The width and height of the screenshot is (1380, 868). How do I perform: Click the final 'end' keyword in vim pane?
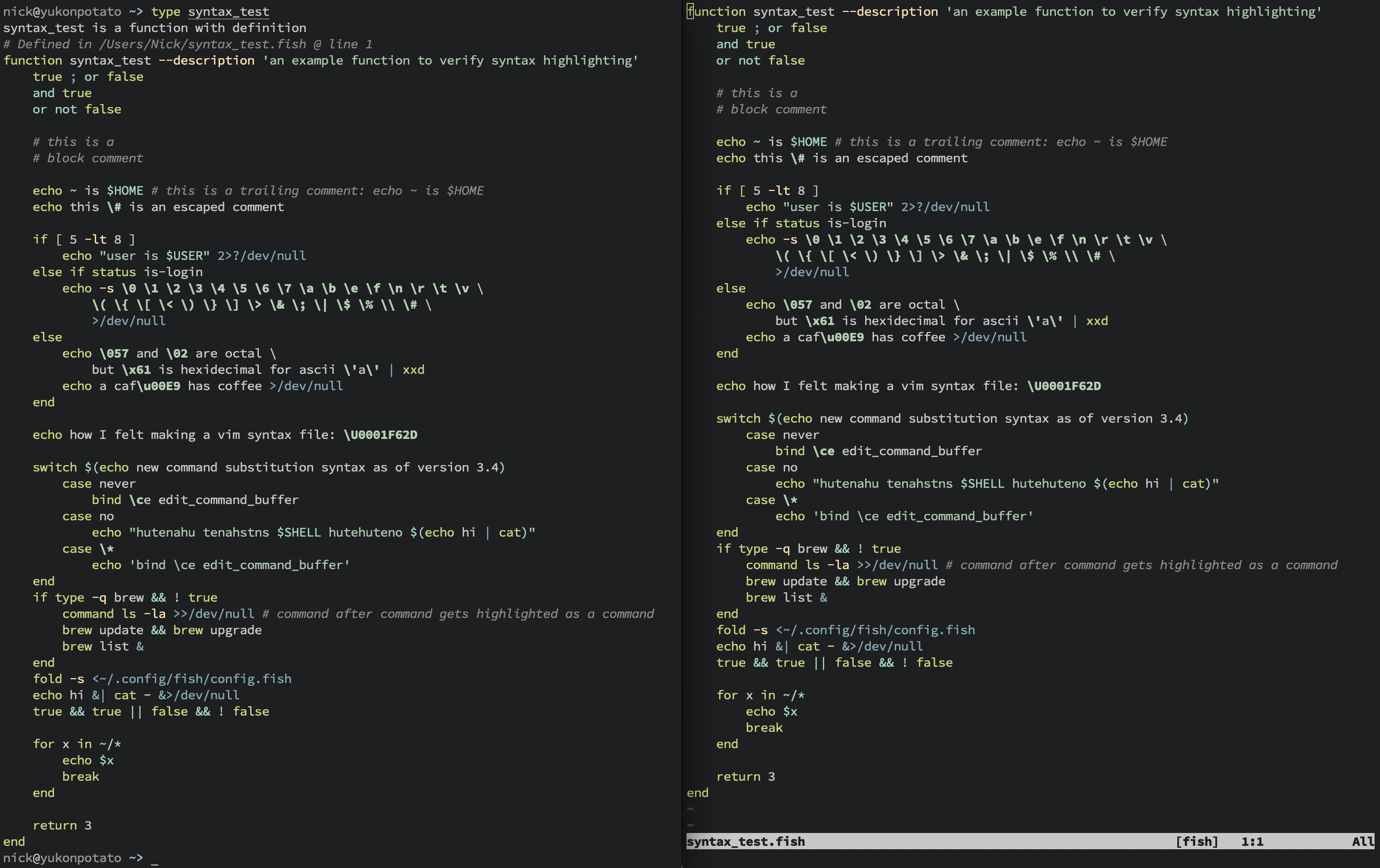pyautogui.click(x=697, y=793)
